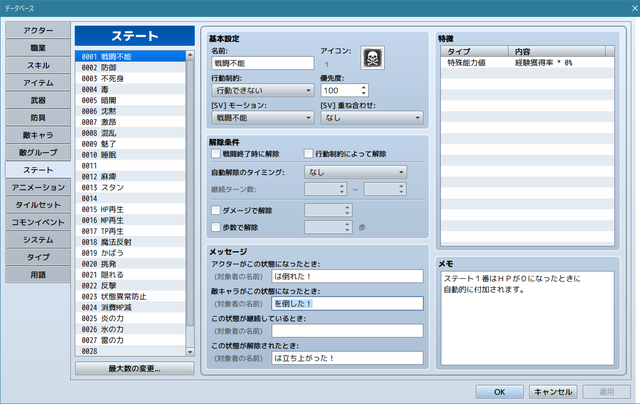The image size is (640, 404).
Task: Select state 0004 毒
Action: [130, 89]
